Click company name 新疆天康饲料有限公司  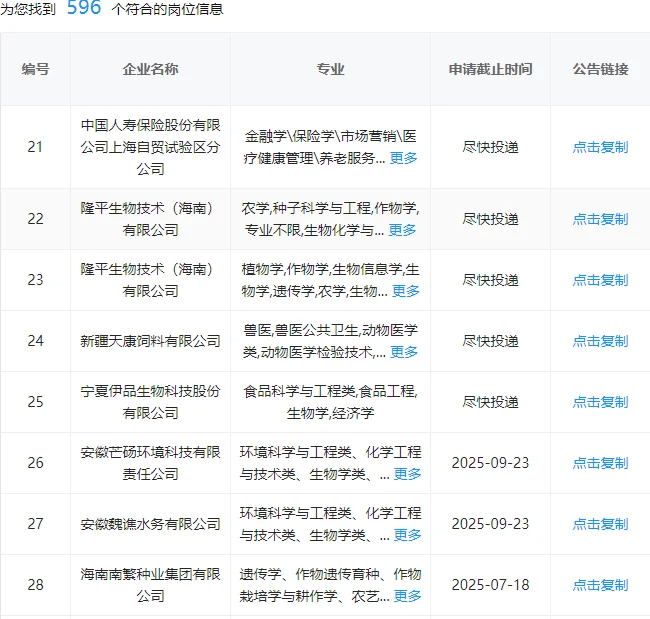[x=150, y=341]
